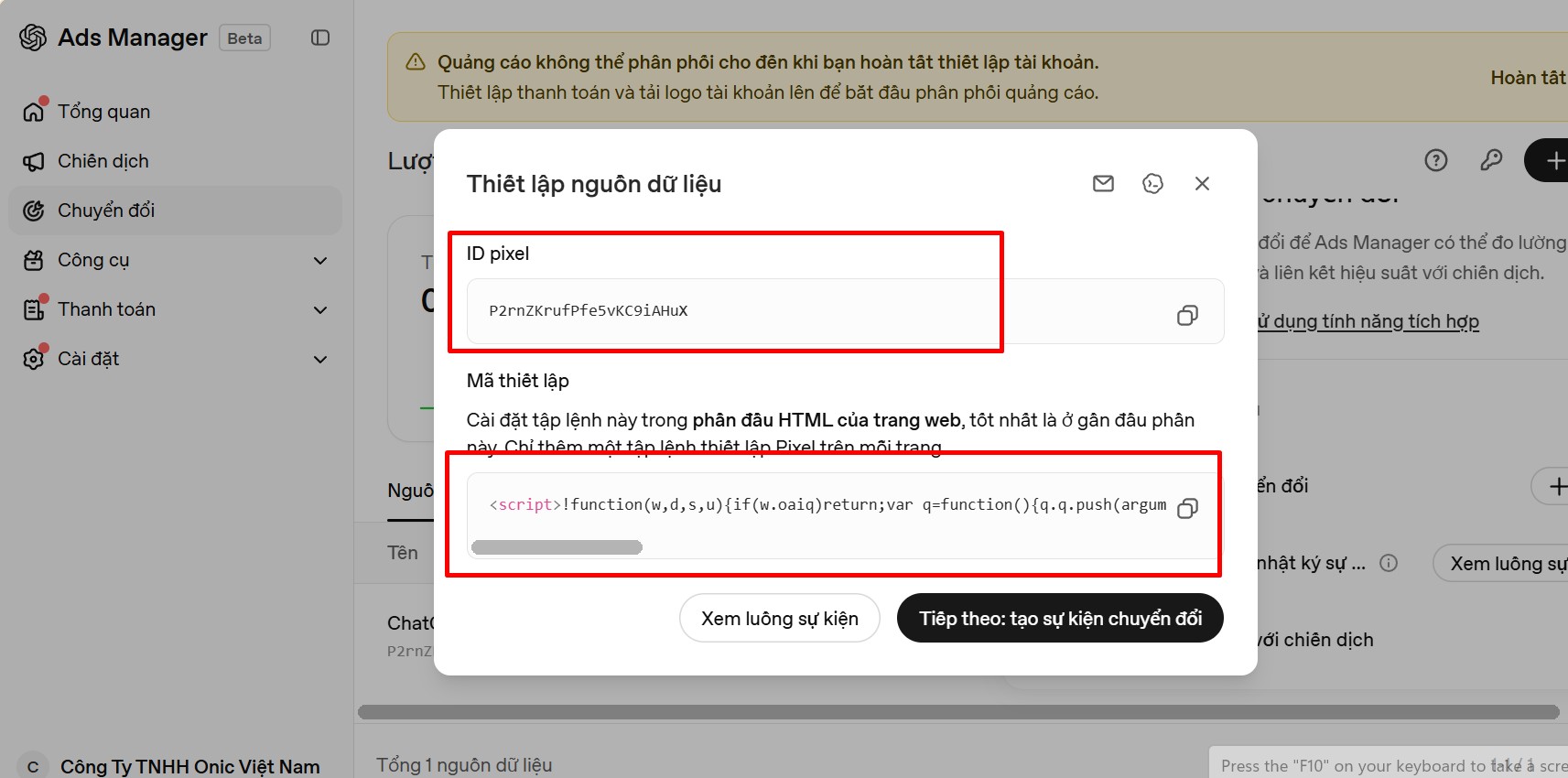
Task: Click Tiếp theo: tạo sự kiện chuyển đổi
Action: click(x=1060, y=619)
